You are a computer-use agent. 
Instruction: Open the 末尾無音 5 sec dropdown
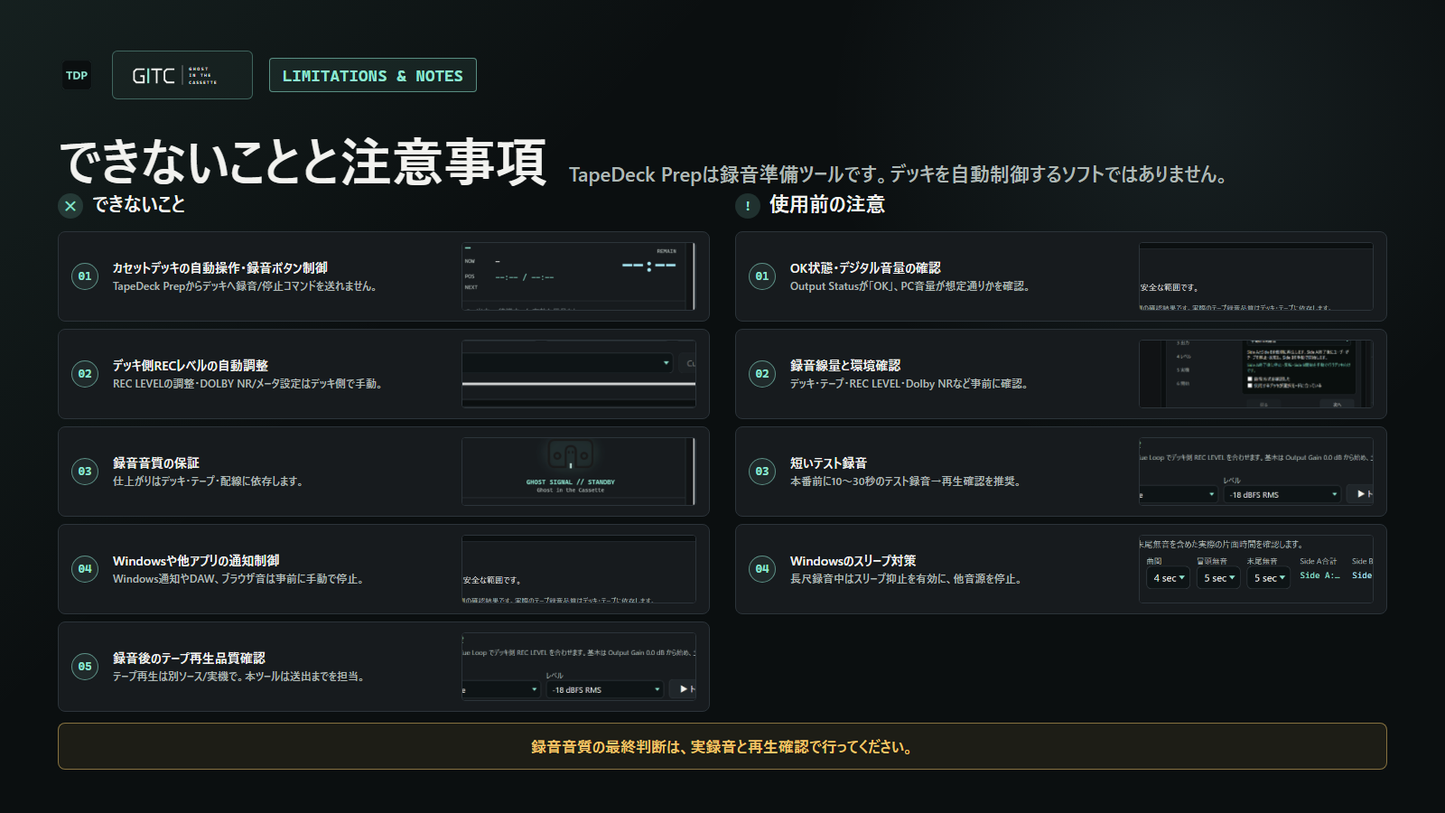click(x=1268, y=578)
